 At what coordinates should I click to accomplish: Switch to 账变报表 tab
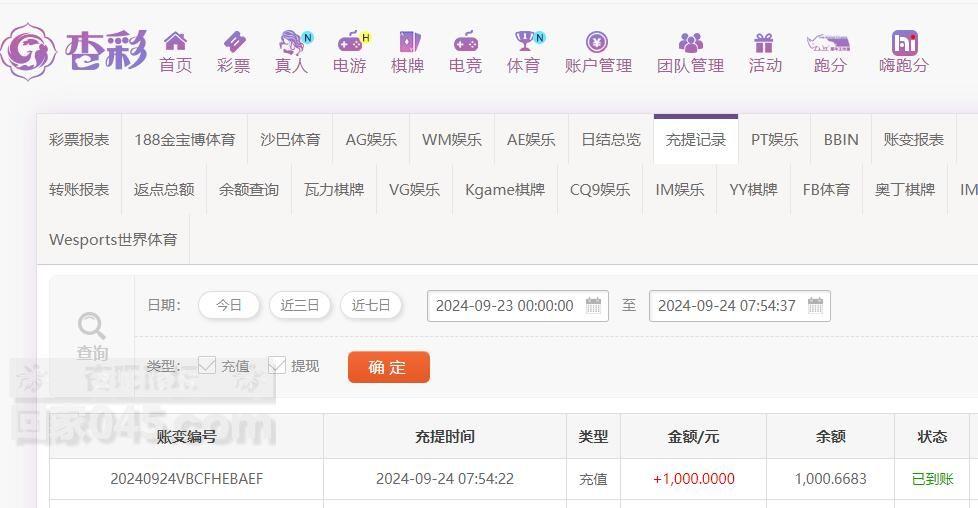tap(913, 140)
